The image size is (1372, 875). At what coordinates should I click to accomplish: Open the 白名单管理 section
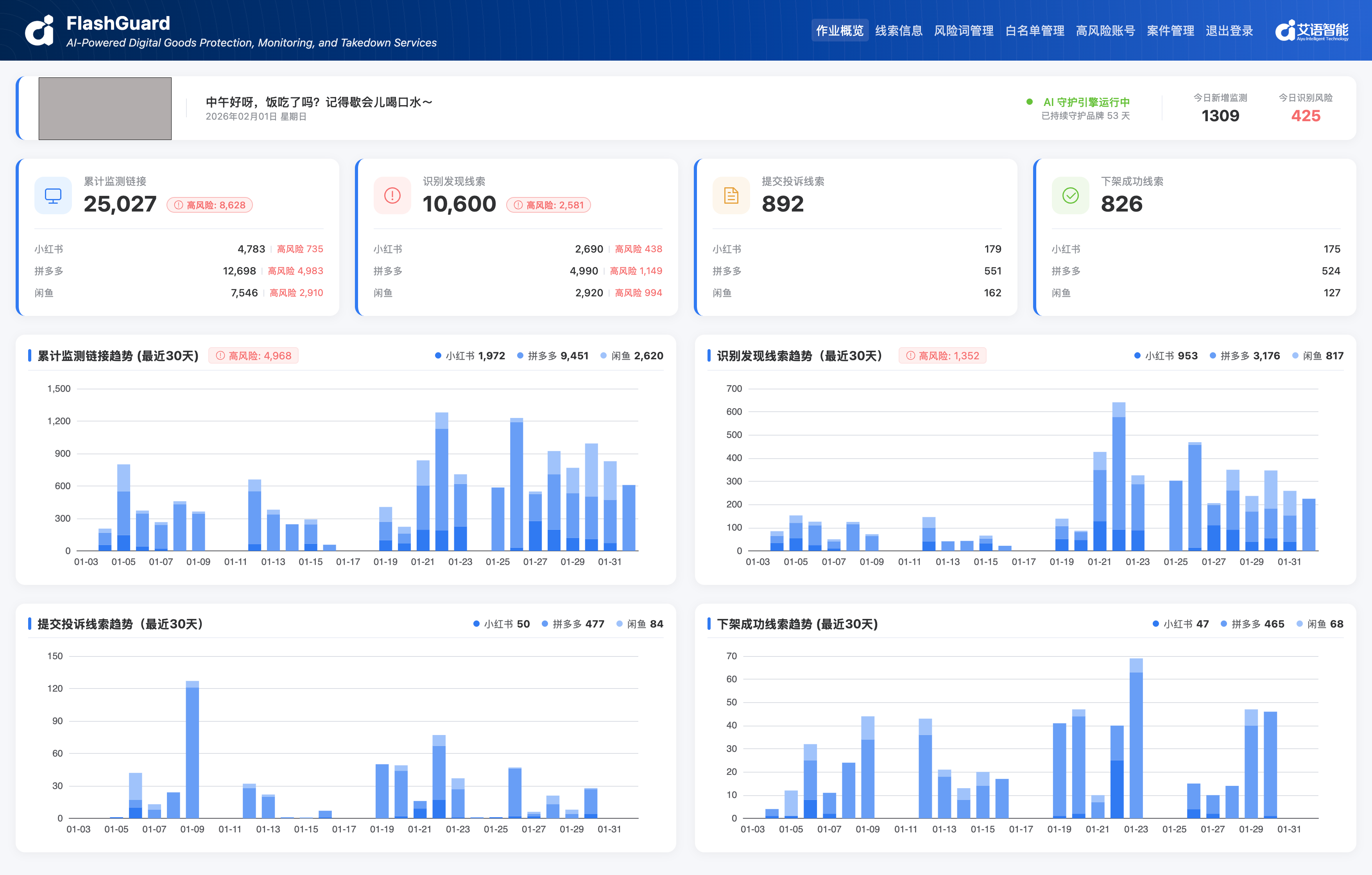pyautogui.click(x=1035, y=31)
